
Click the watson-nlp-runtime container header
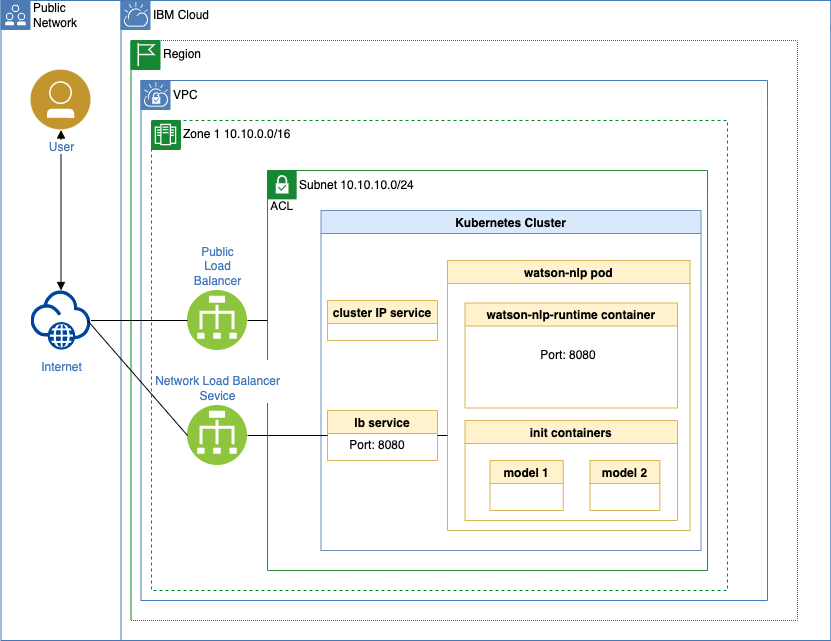[x=570, y=315]
